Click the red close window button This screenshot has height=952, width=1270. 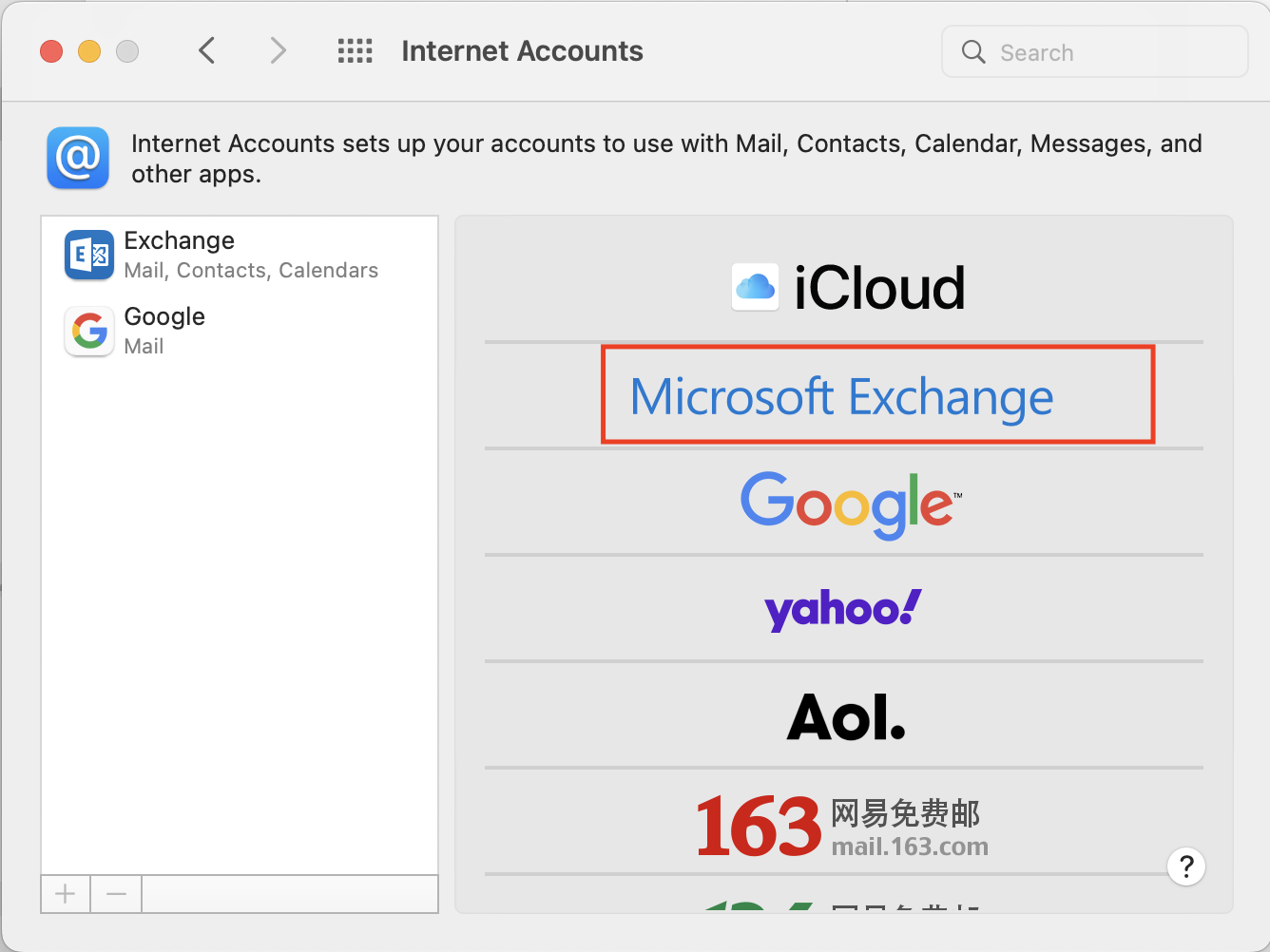[x=51, y=51]
